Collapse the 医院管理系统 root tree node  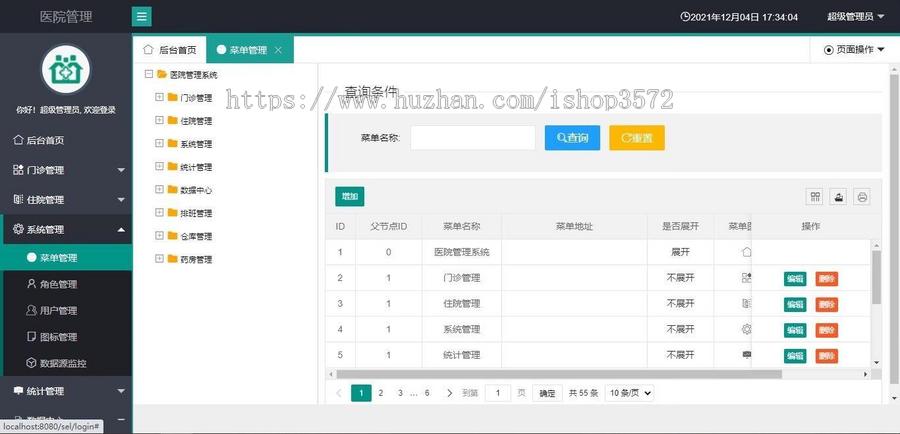149,74
